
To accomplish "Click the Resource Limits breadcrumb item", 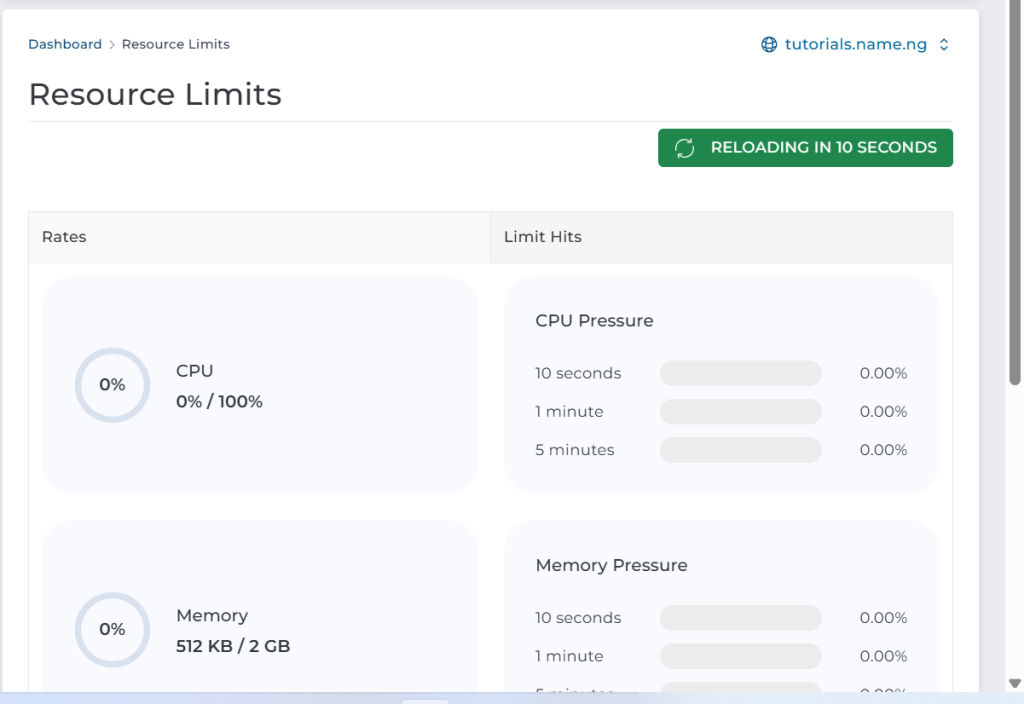I will tap(176, 44).
